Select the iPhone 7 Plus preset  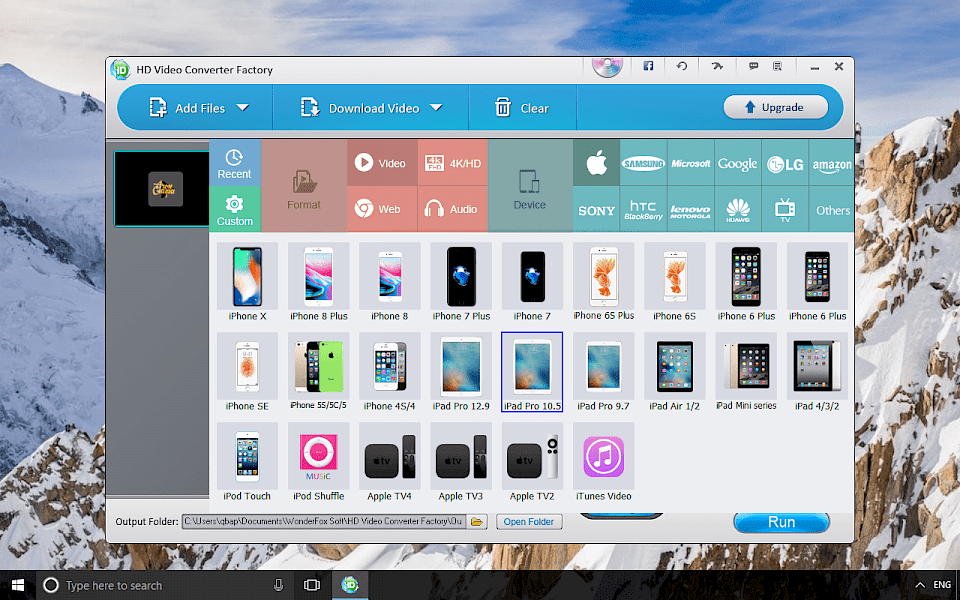(461, 282)
